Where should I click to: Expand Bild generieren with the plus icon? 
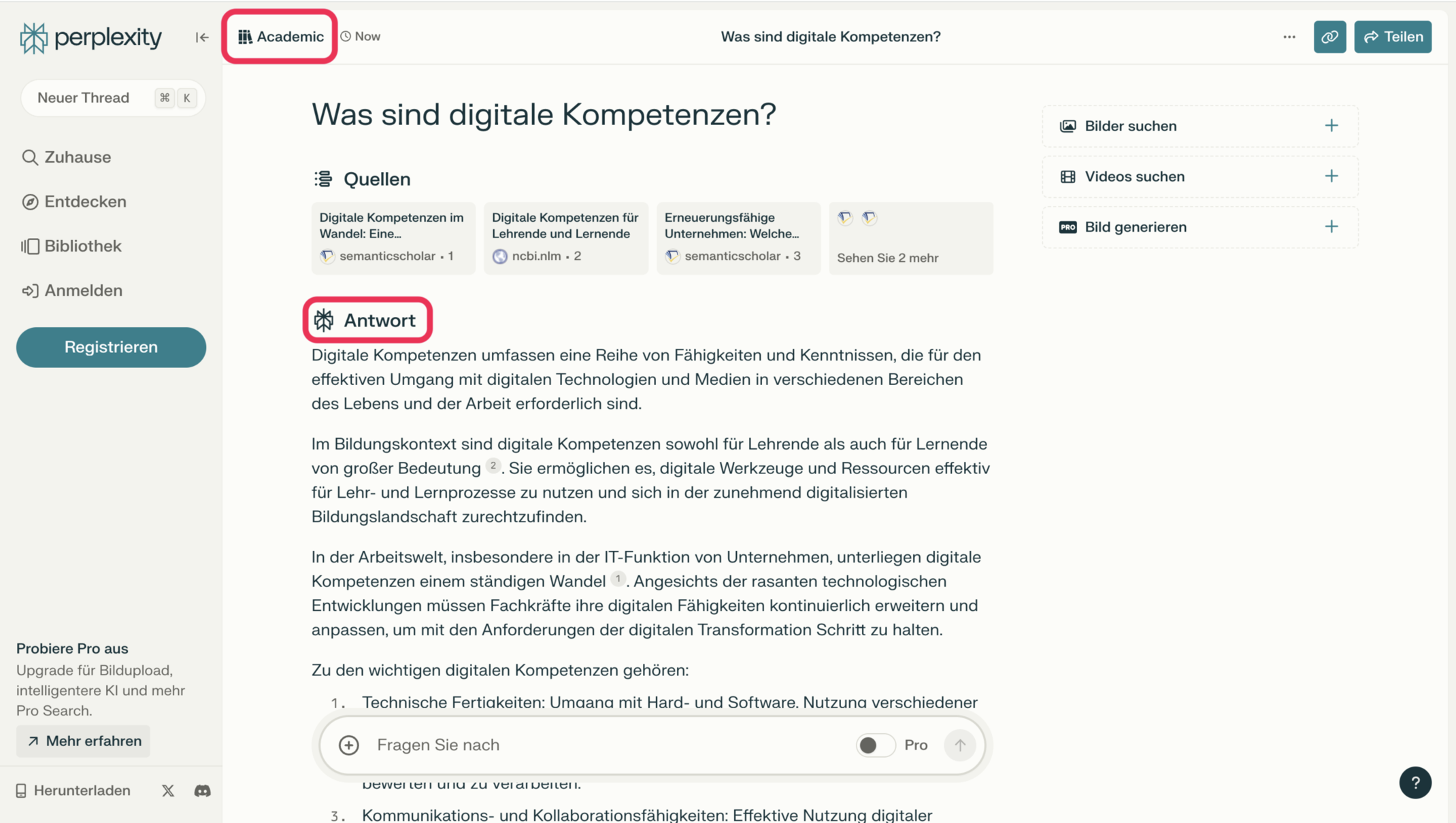tap(1331, 226)
